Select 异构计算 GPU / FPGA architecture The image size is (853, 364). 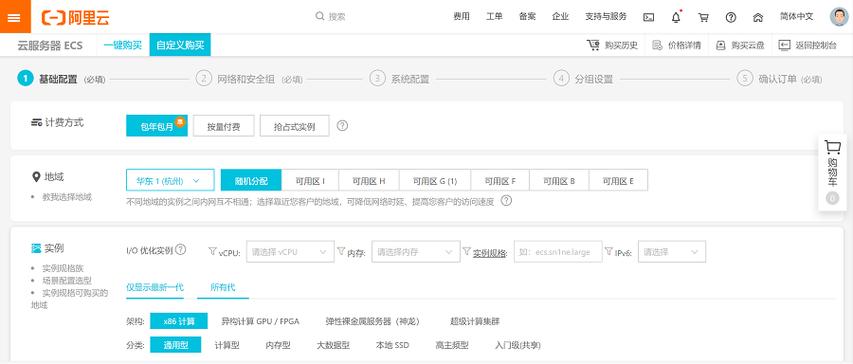[260, 321]
